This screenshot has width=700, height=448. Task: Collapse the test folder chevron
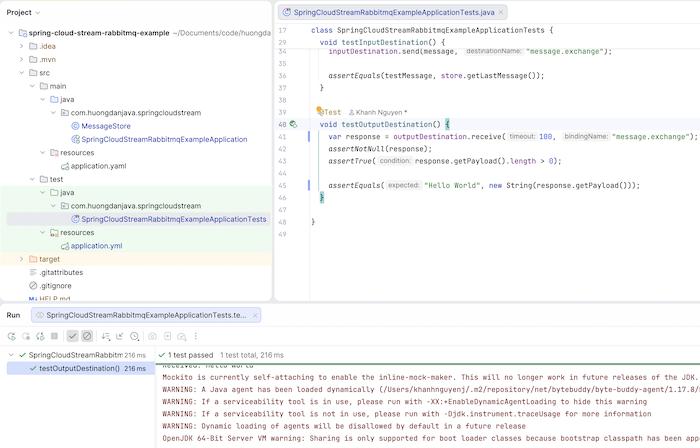click(x=32, y=179)
